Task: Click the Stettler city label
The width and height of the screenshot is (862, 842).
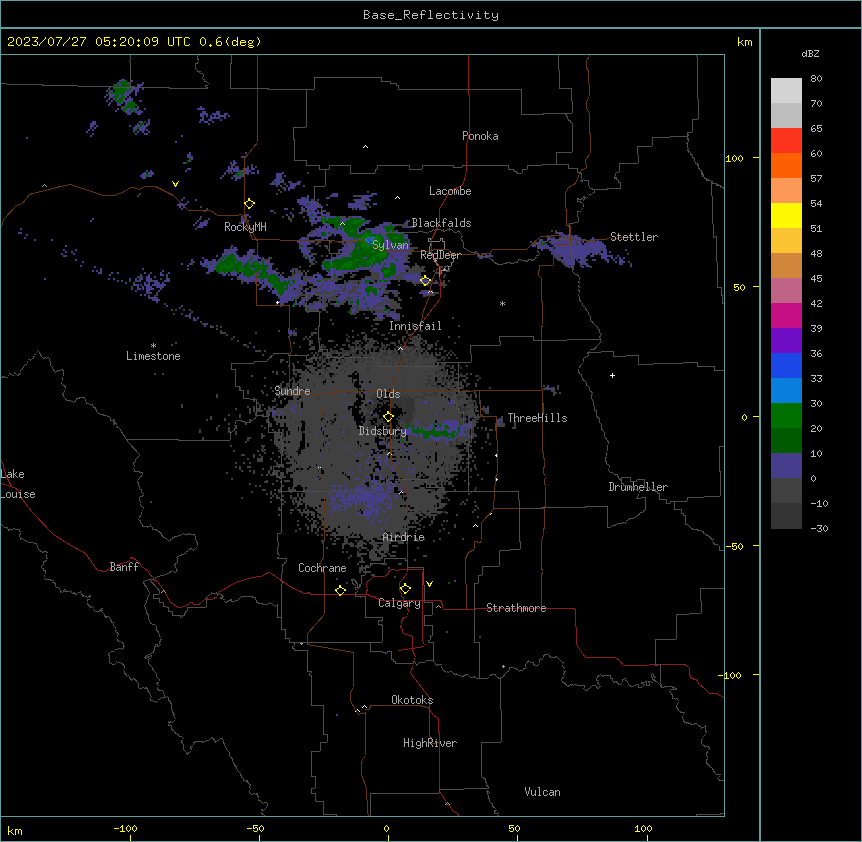Action: 633,237
